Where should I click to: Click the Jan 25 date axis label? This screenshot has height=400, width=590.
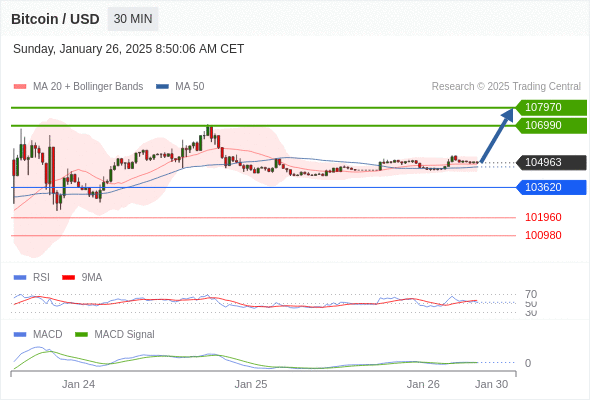[251, 384]
